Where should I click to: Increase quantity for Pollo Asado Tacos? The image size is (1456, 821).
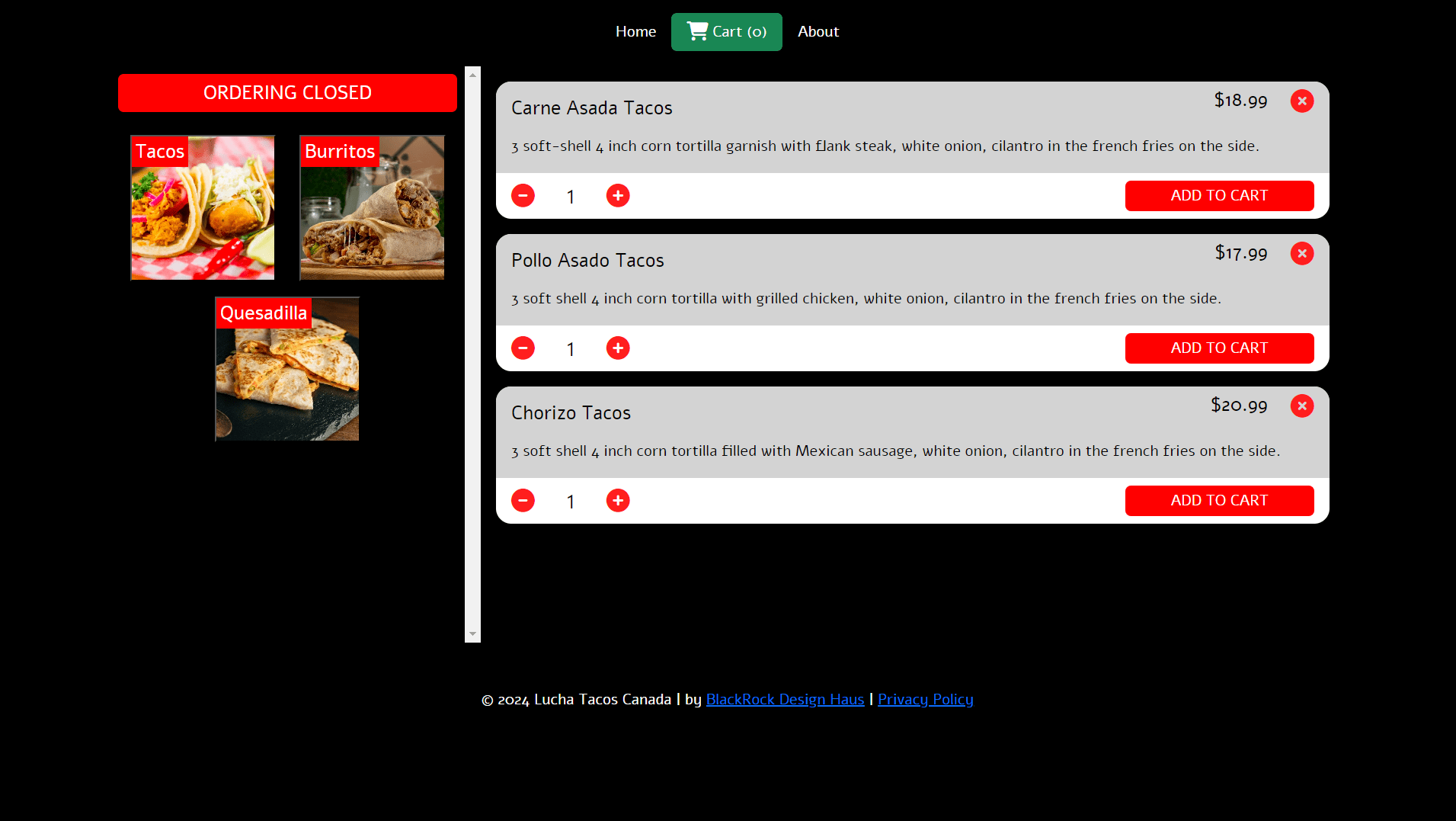[x=618, y=348]
